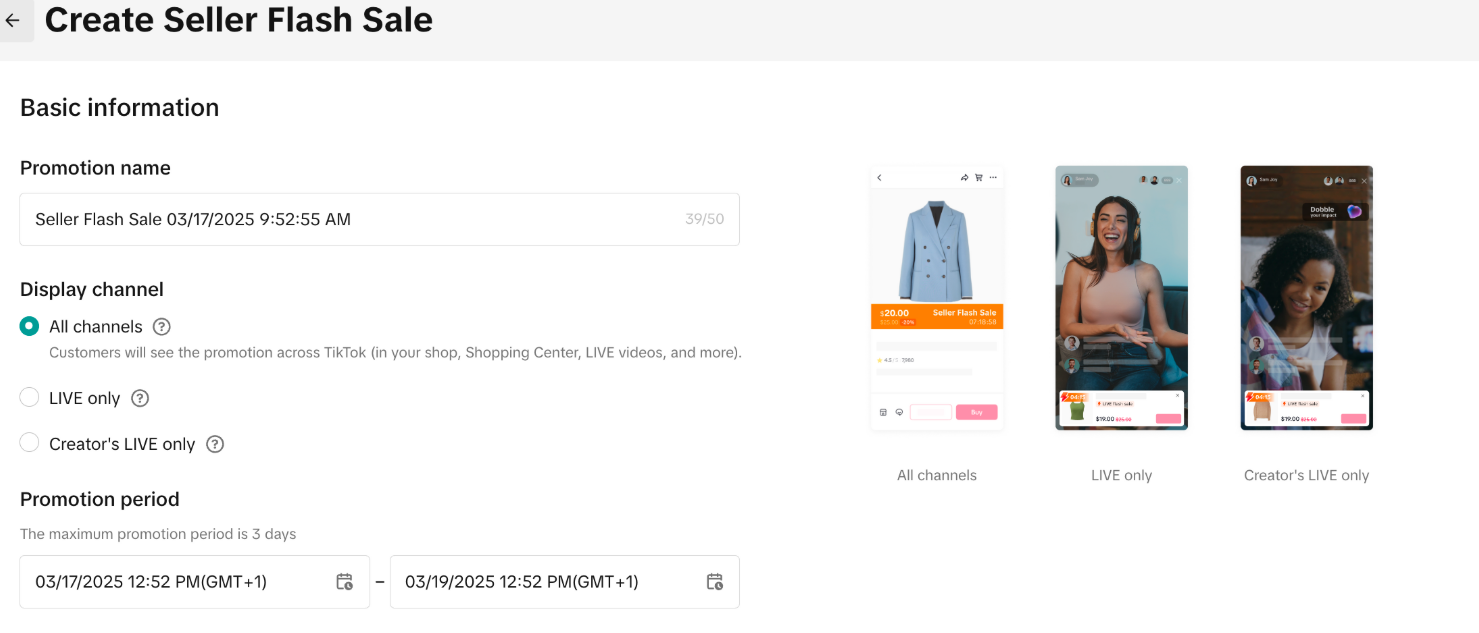The height and width of the screenshot is (633, 1479).
Task: Click the orange Seller Flash Sale banner
Action: (x=937, y=317)
